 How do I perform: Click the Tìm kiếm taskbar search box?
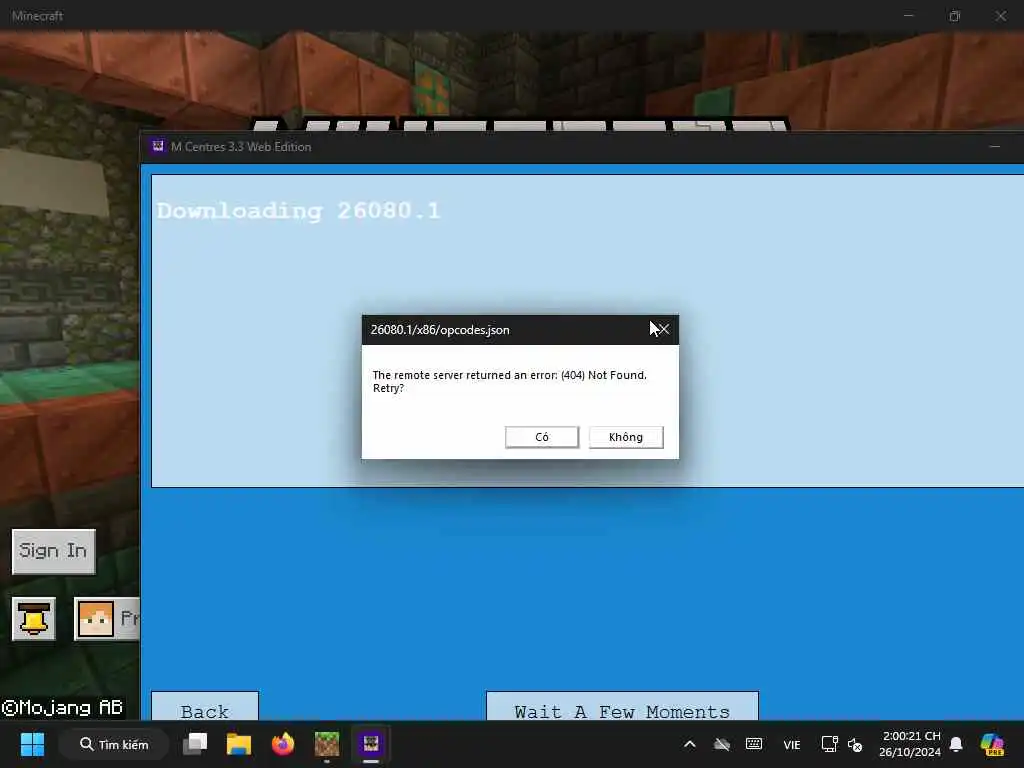[x=114, y=744]
